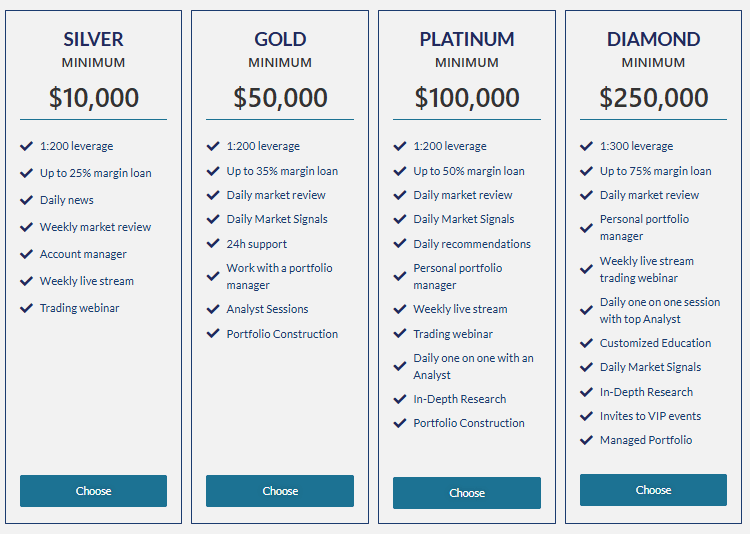Click checkmark beside Platinum's Daily recommendations
750x534 pixels.
point(400,244)
